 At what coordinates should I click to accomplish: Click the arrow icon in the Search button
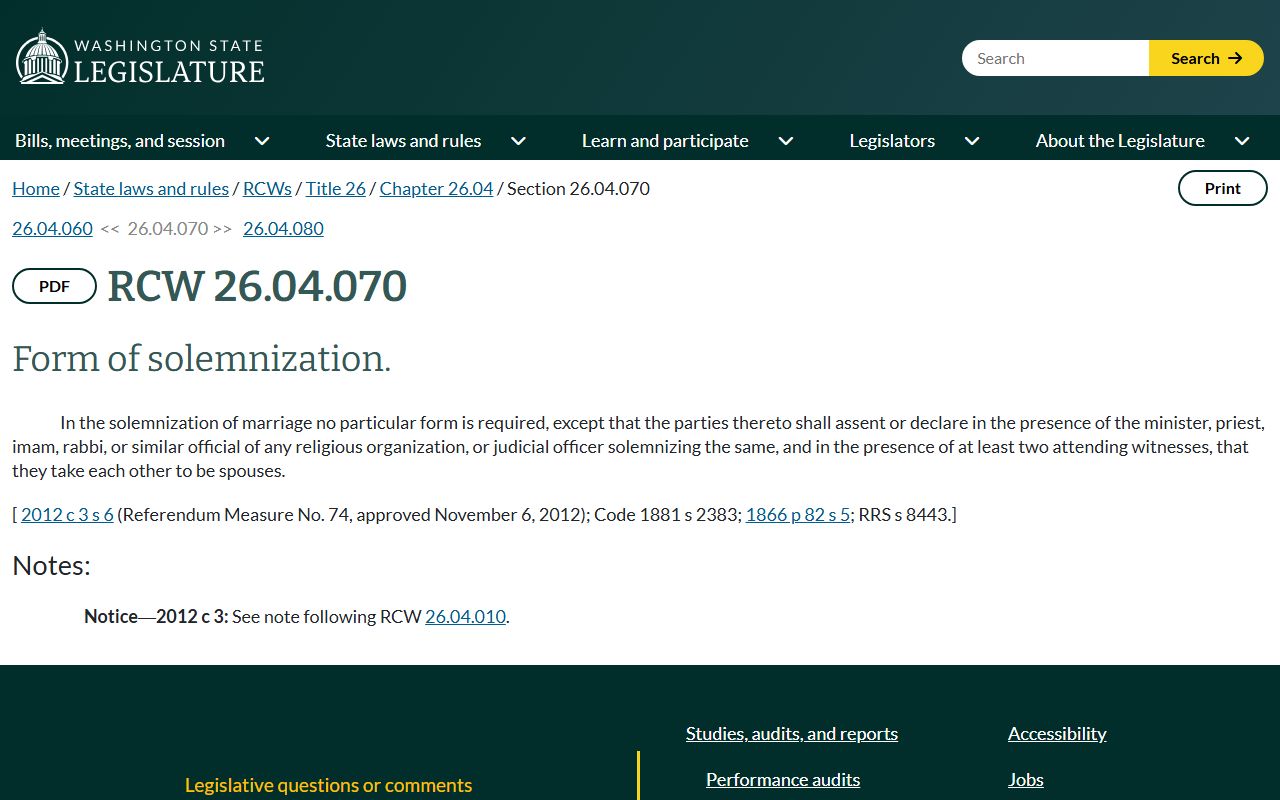coord(1235,58)
